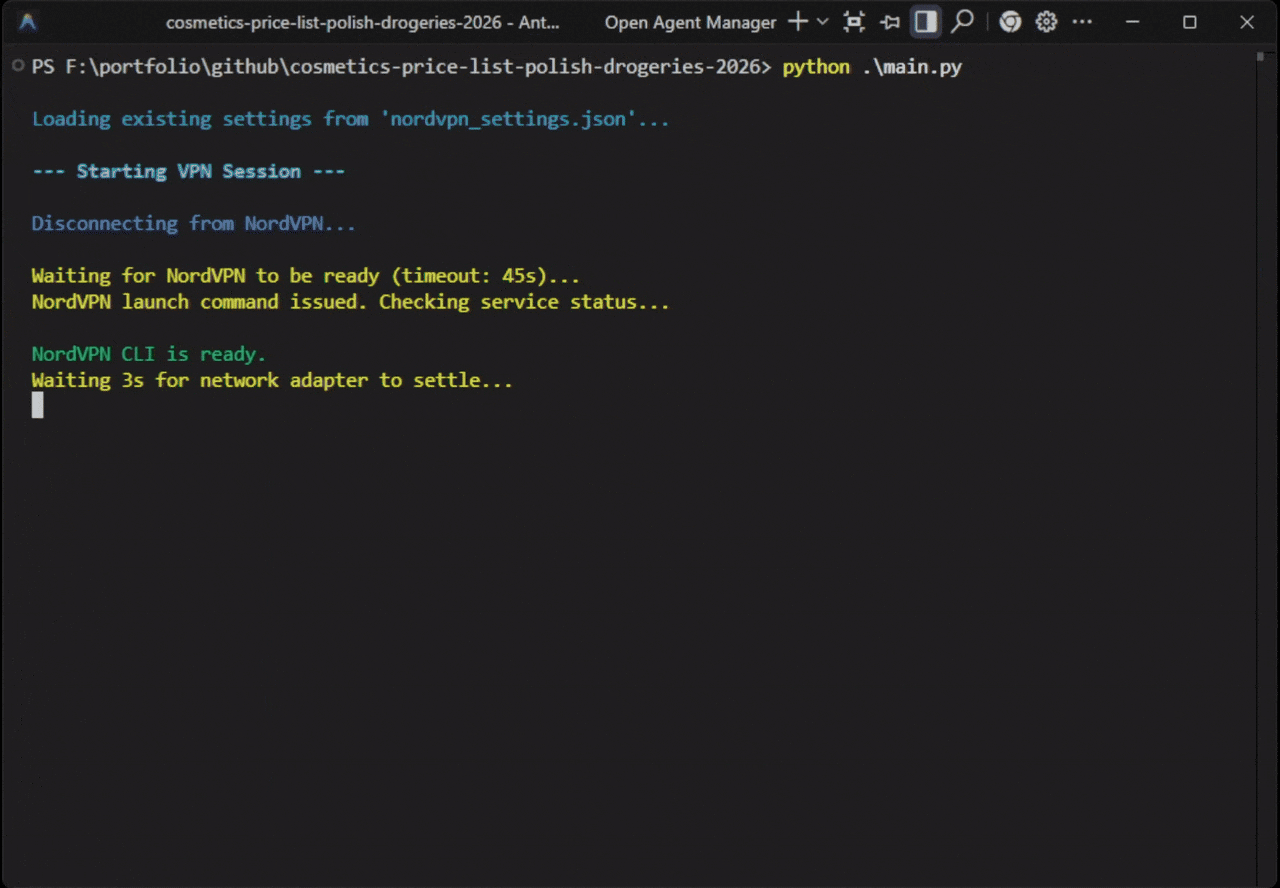Image resolution: width=1280 pixels, height=888 pixels.
Task: Open settings with the gear icon
Action: coord(1046,22)
